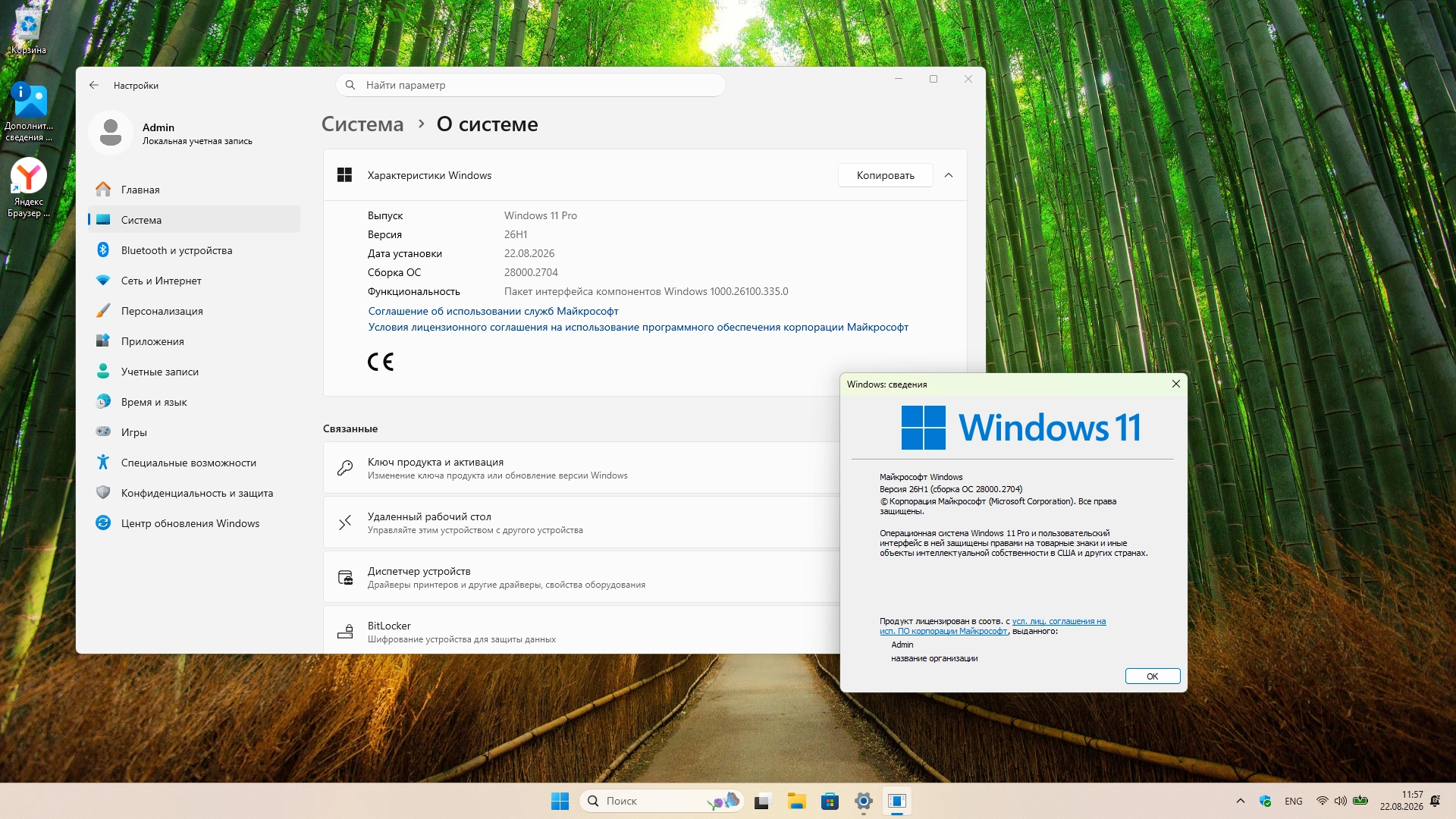
Task: Click the Версия 26H1 line in winver dialog
Action: pyautogui.click(x=951, y=489)
